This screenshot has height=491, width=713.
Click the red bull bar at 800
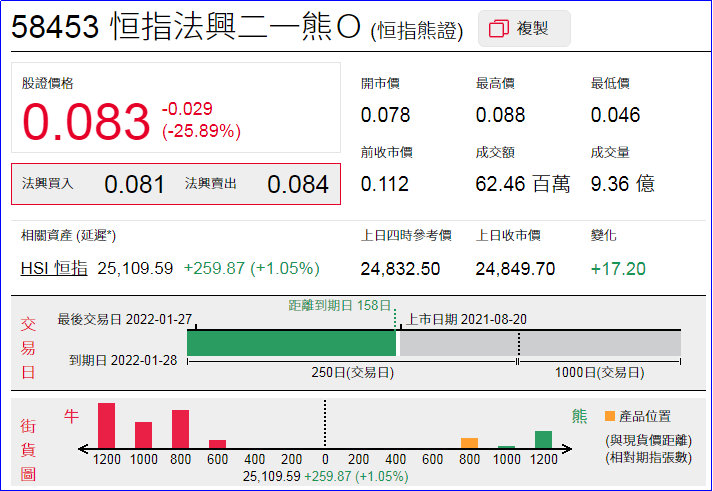(x=181, y=429)
